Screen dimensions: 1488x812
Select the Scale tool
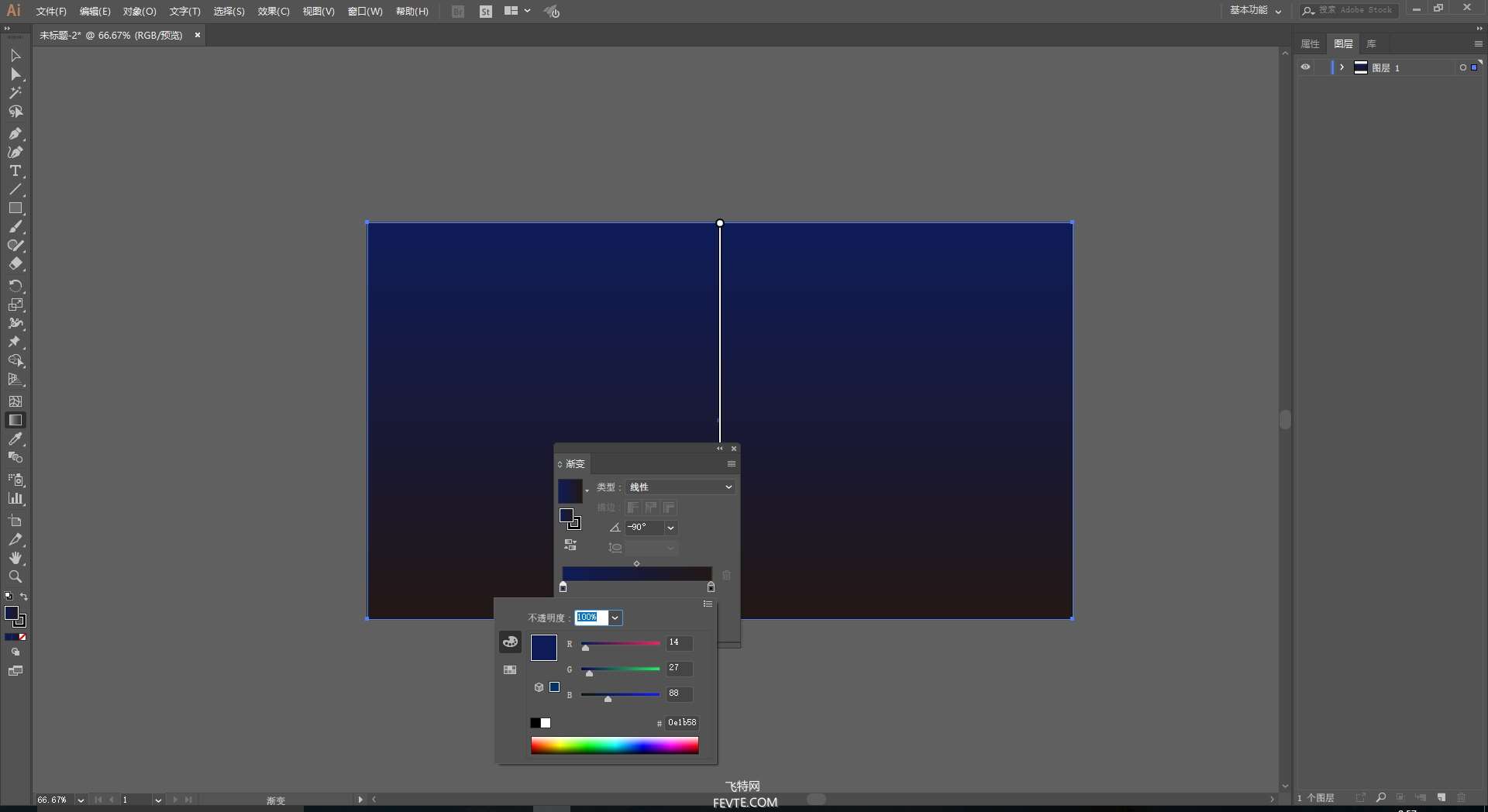(x=15, y=304)
